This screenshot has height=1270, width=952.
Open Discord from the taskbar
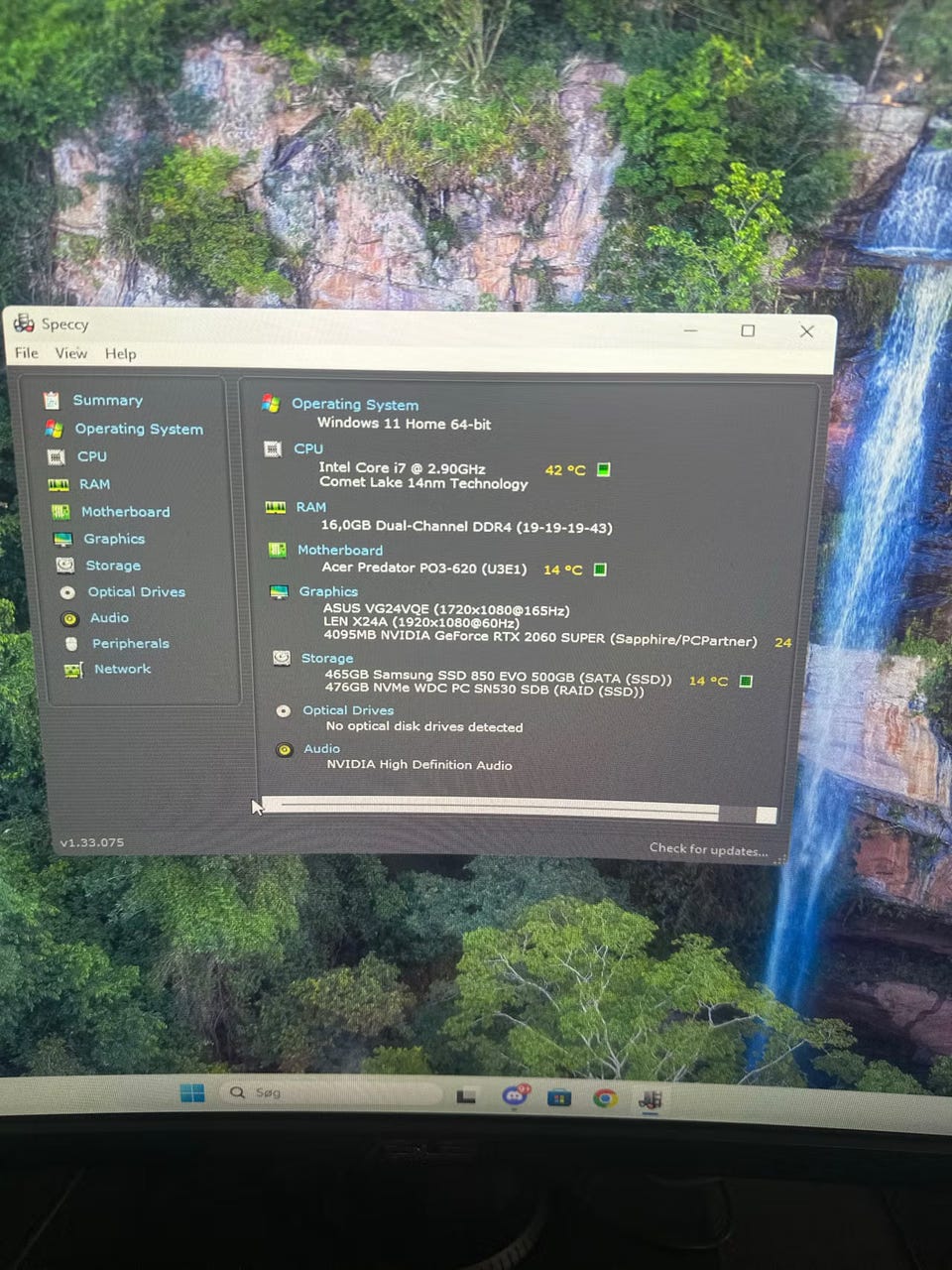tap(515, 1096)
